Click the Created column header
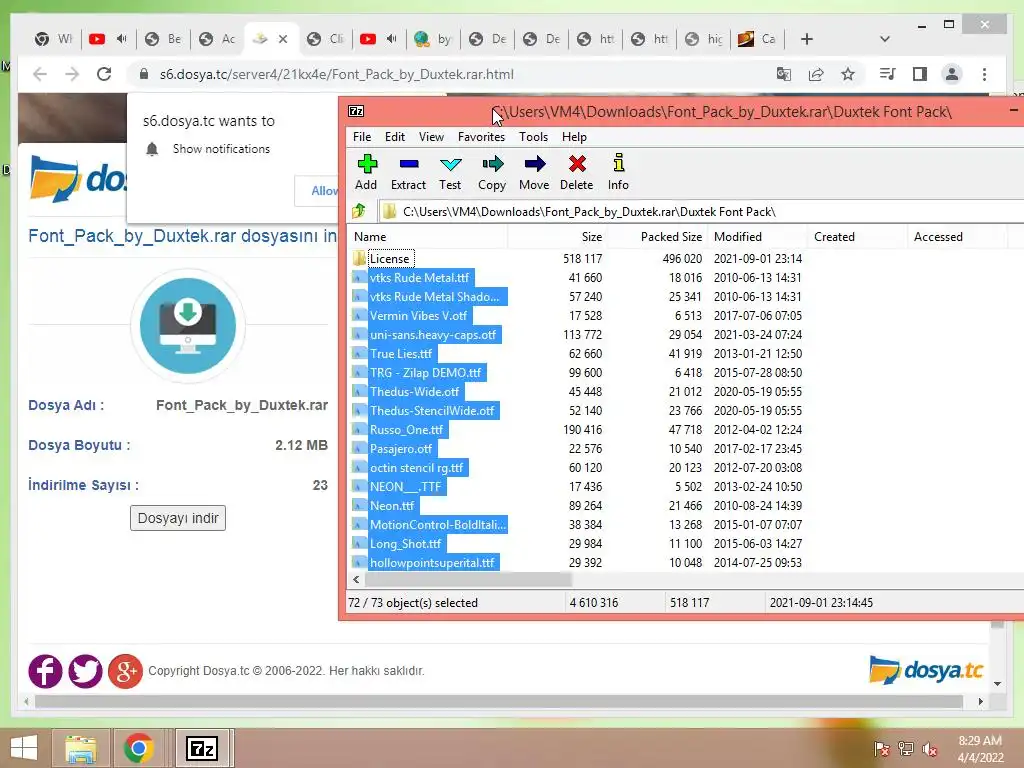 [x=856, y=236]
